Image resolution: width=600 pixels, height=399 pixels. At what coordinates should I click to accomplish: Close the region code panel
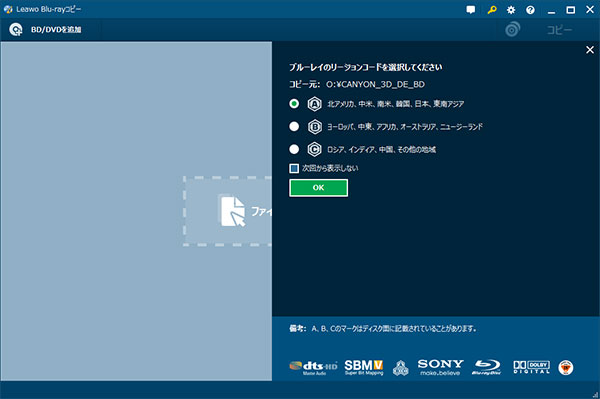tap(590, 50)
